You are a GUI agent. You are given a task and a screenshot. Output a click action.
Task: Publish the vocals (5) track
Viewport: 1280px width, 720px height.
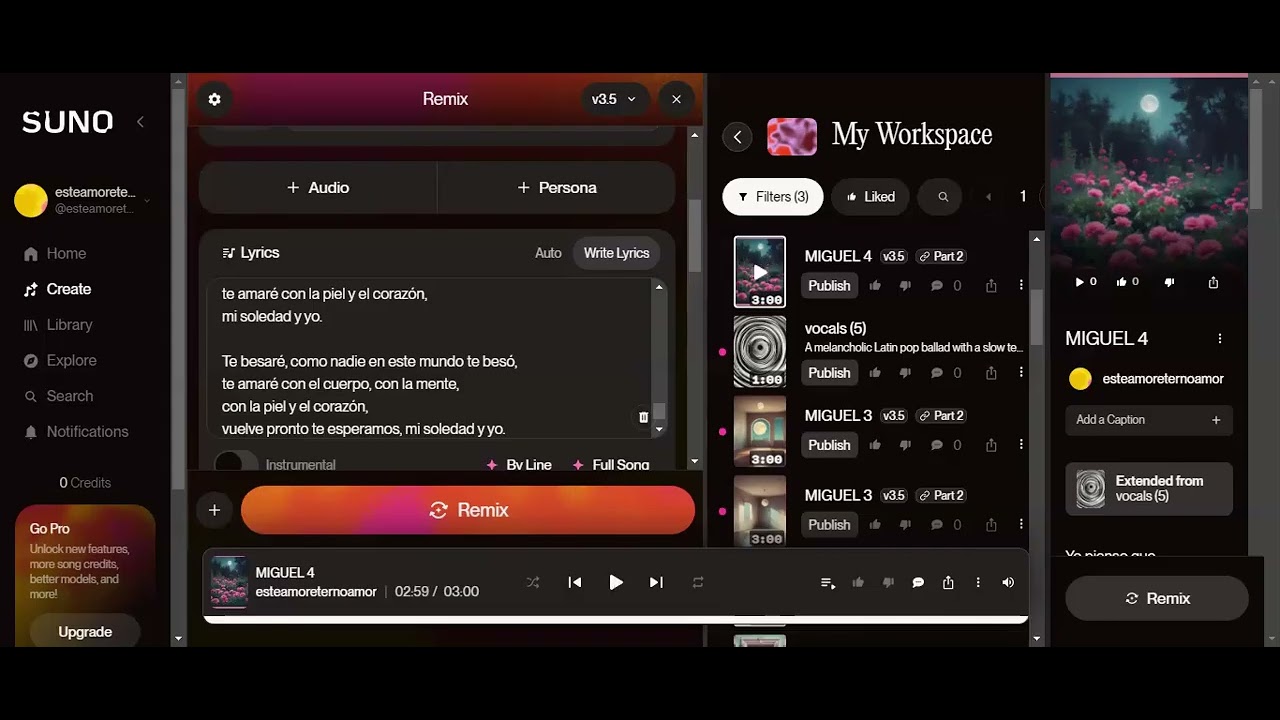coord(829,373)
